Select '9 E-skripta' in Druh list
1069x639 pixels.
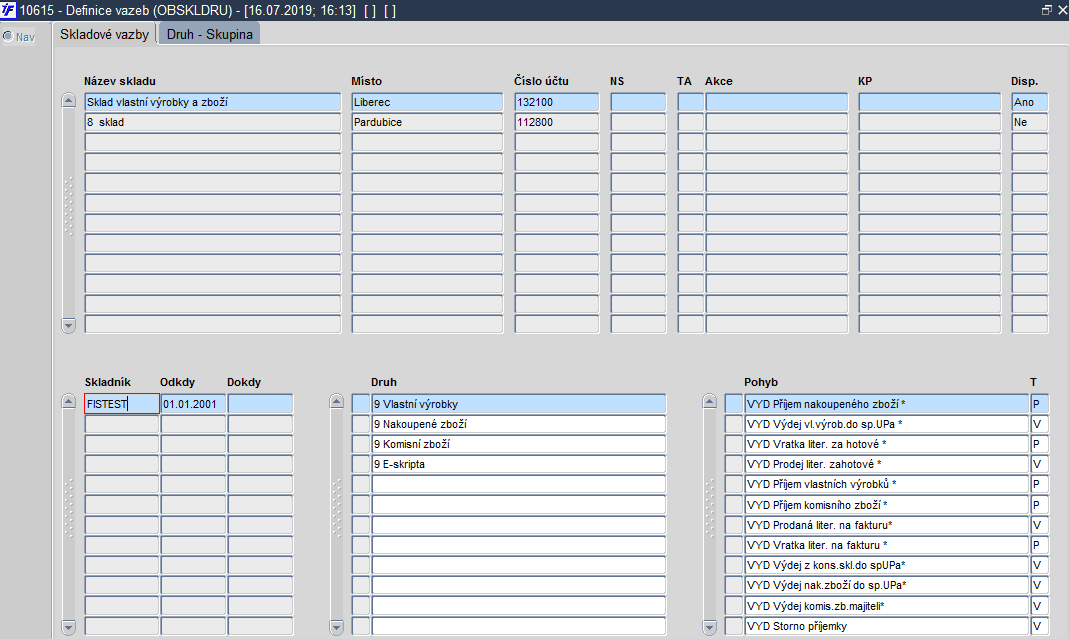[519, 464]
